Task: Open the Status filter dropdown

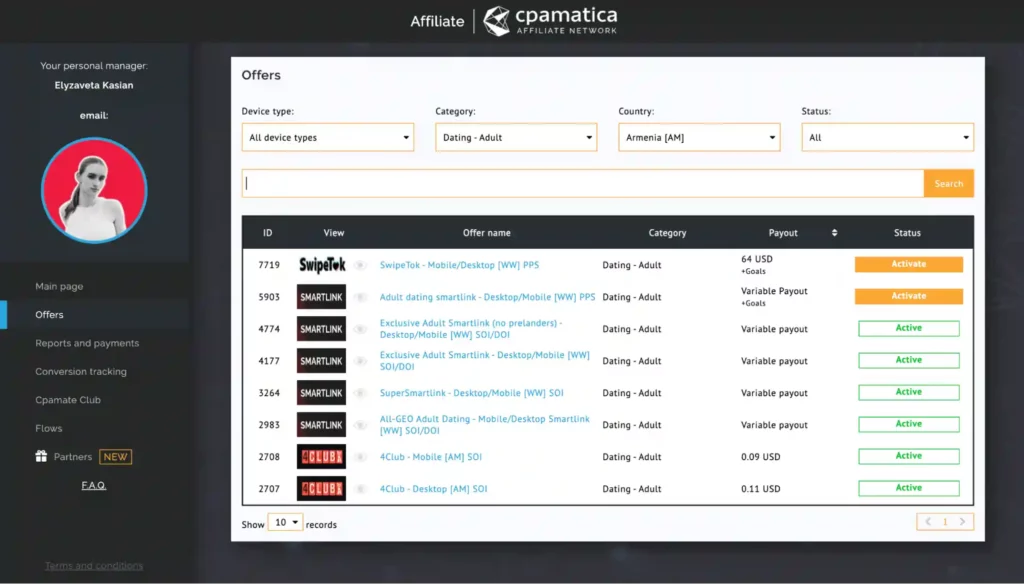Action: (x=886, y=137)
